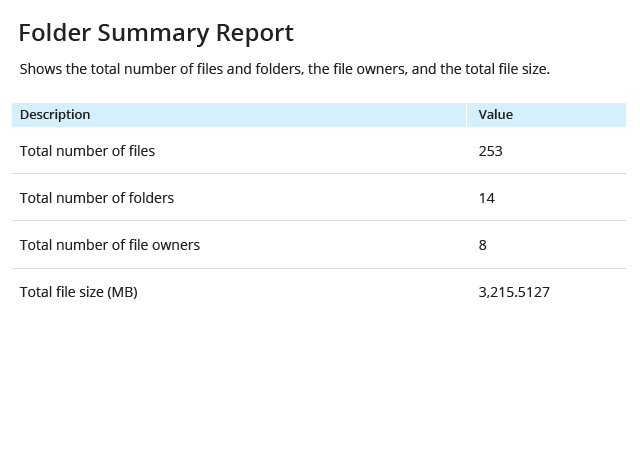
Task: Click the Total file size (MB) label
Action: (79, 292)
